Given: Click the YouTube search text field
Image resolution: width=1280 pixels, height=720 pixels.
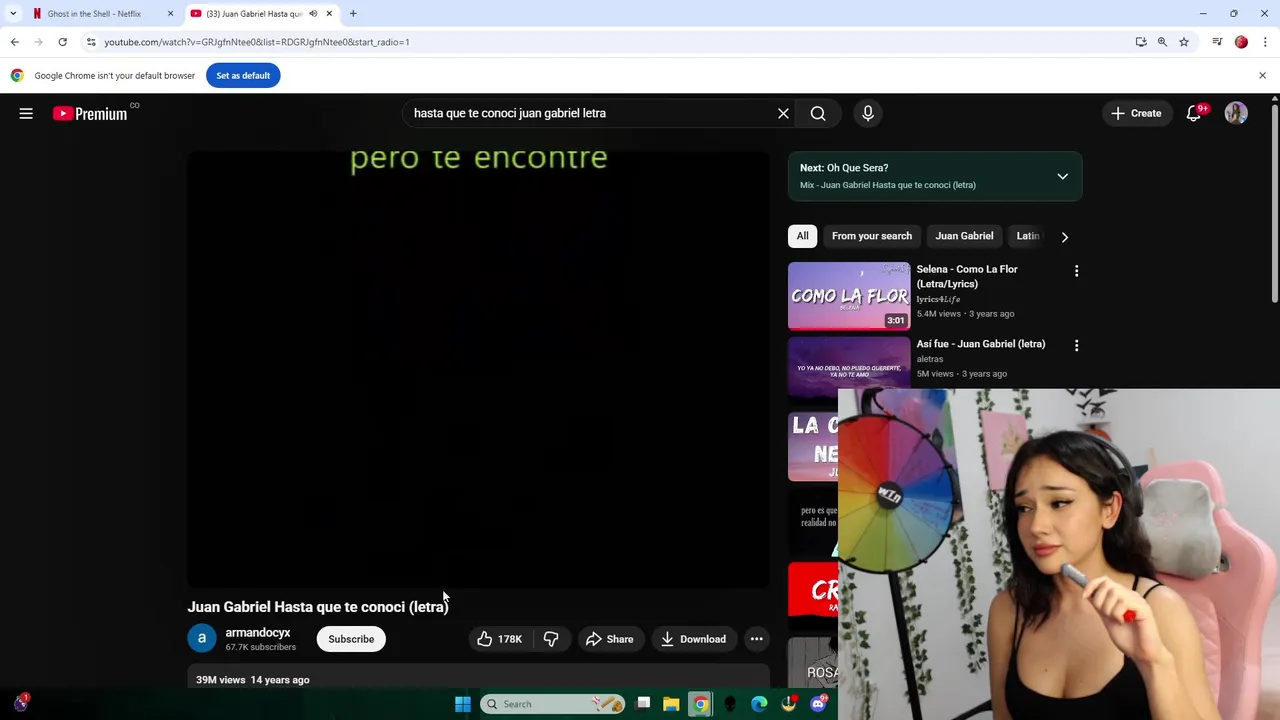Looking at the screenshot, I should point(590,113).
